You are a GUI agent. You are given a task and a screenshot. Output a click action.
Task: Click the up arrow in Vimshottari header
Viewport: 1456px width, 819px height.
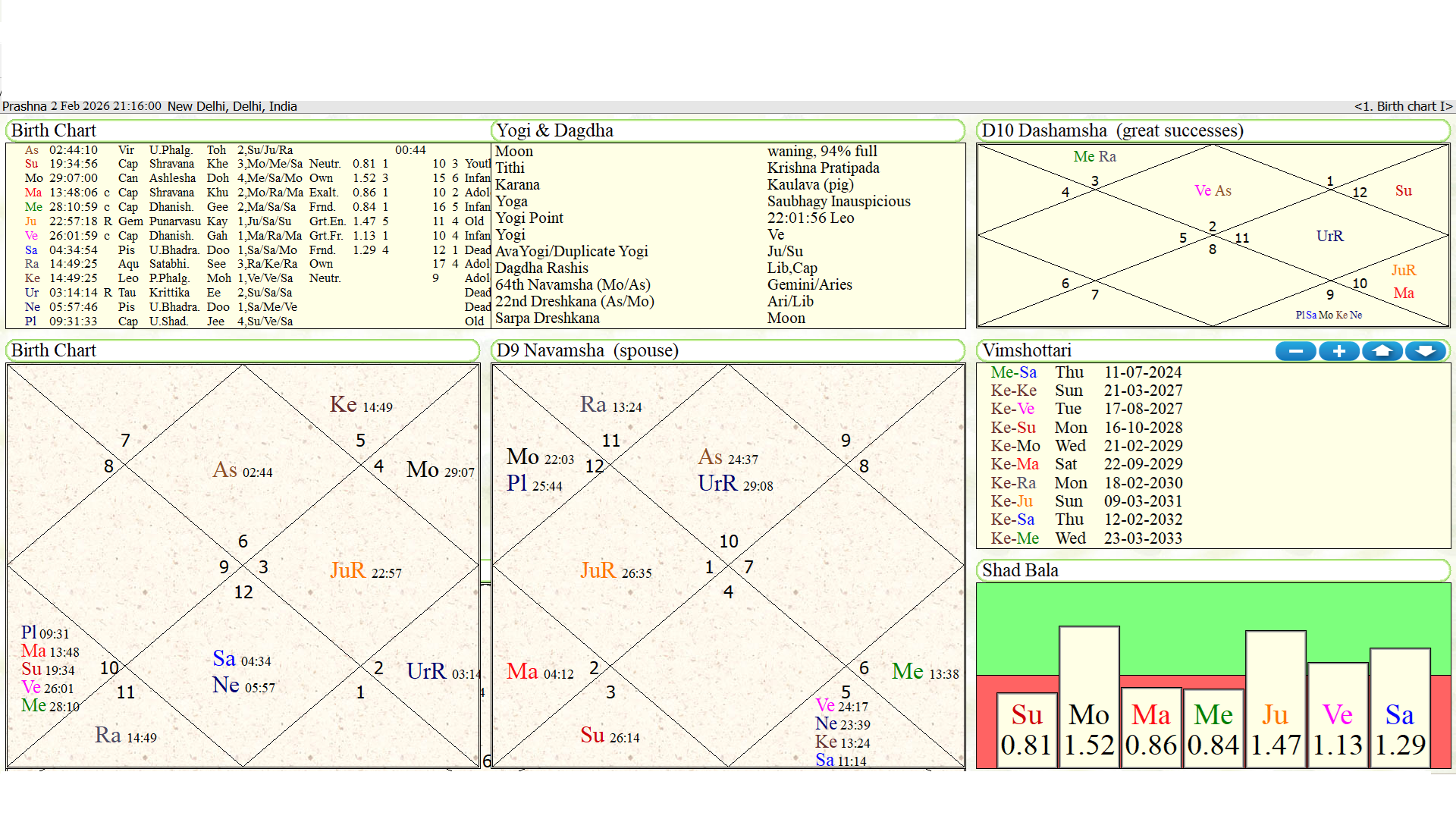point(1382,351)
